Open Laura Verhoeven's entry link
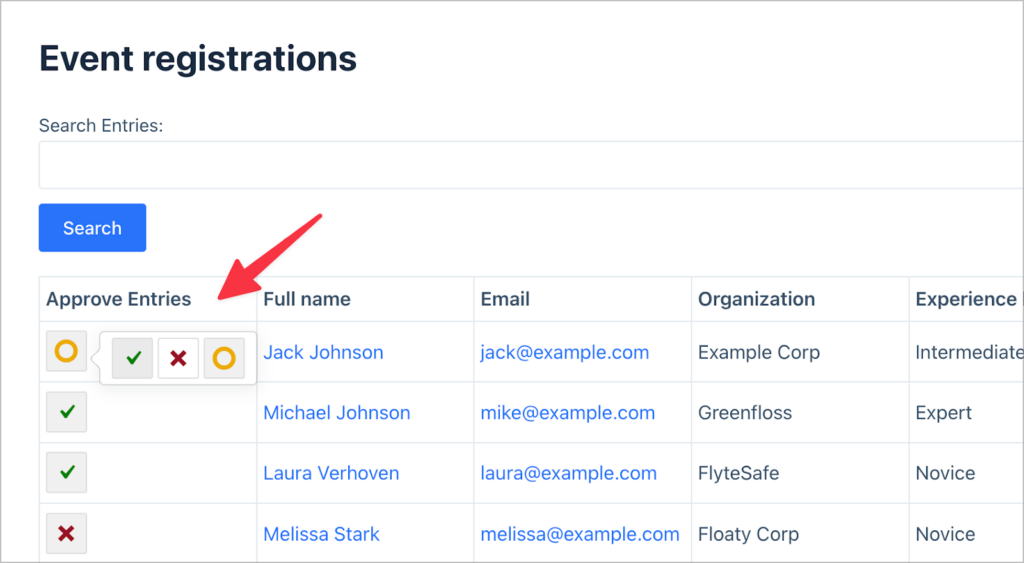Screen dimensions: 1024x563 [x=331, y=474]
